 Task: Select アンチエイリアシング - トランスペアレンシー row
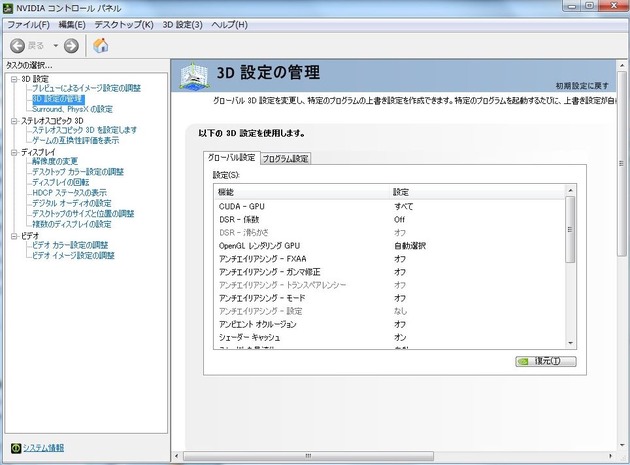pyautogui.click(x=390, y=285)
